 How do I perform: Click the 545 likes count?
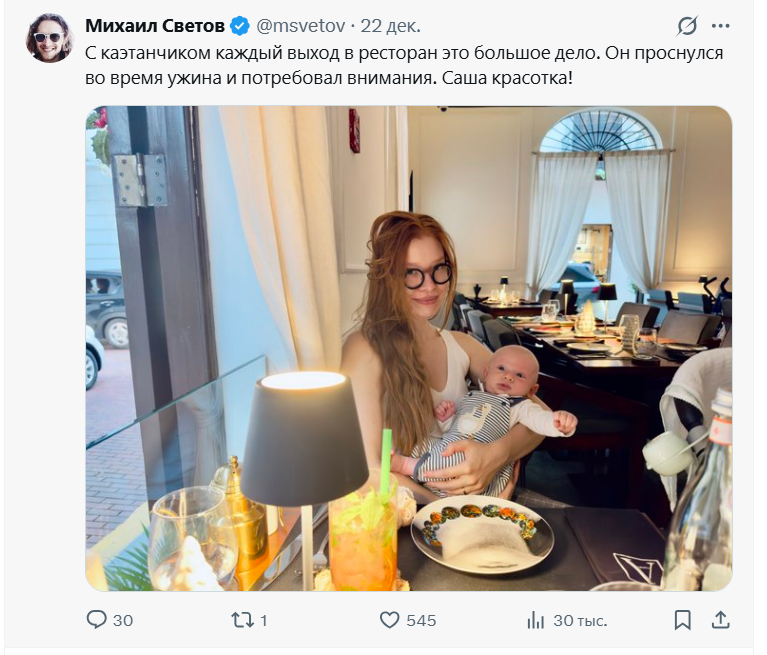pos(421,620)
